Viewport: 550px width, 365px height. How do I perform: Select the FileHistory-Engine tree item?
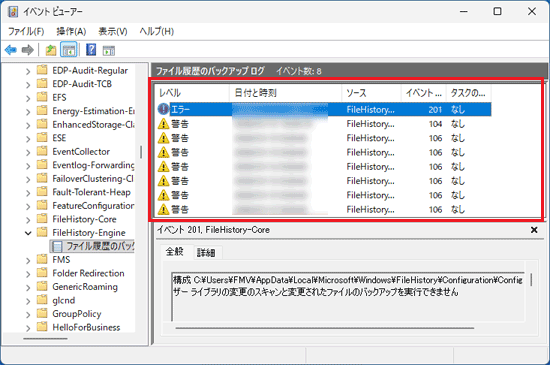point(89,232)
